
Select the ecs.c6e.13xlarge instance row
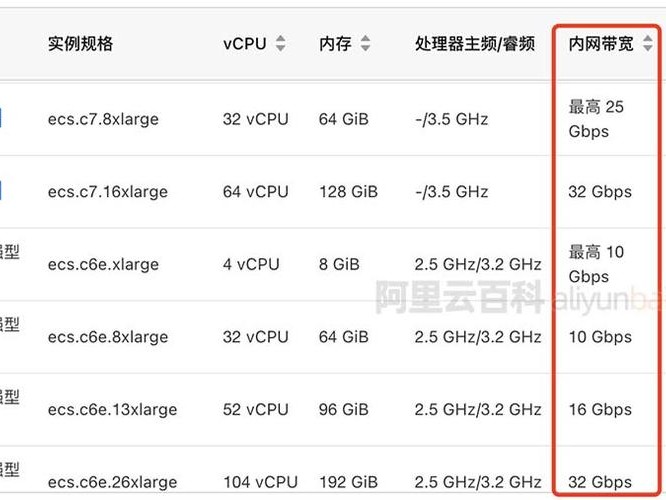(333, 410)
